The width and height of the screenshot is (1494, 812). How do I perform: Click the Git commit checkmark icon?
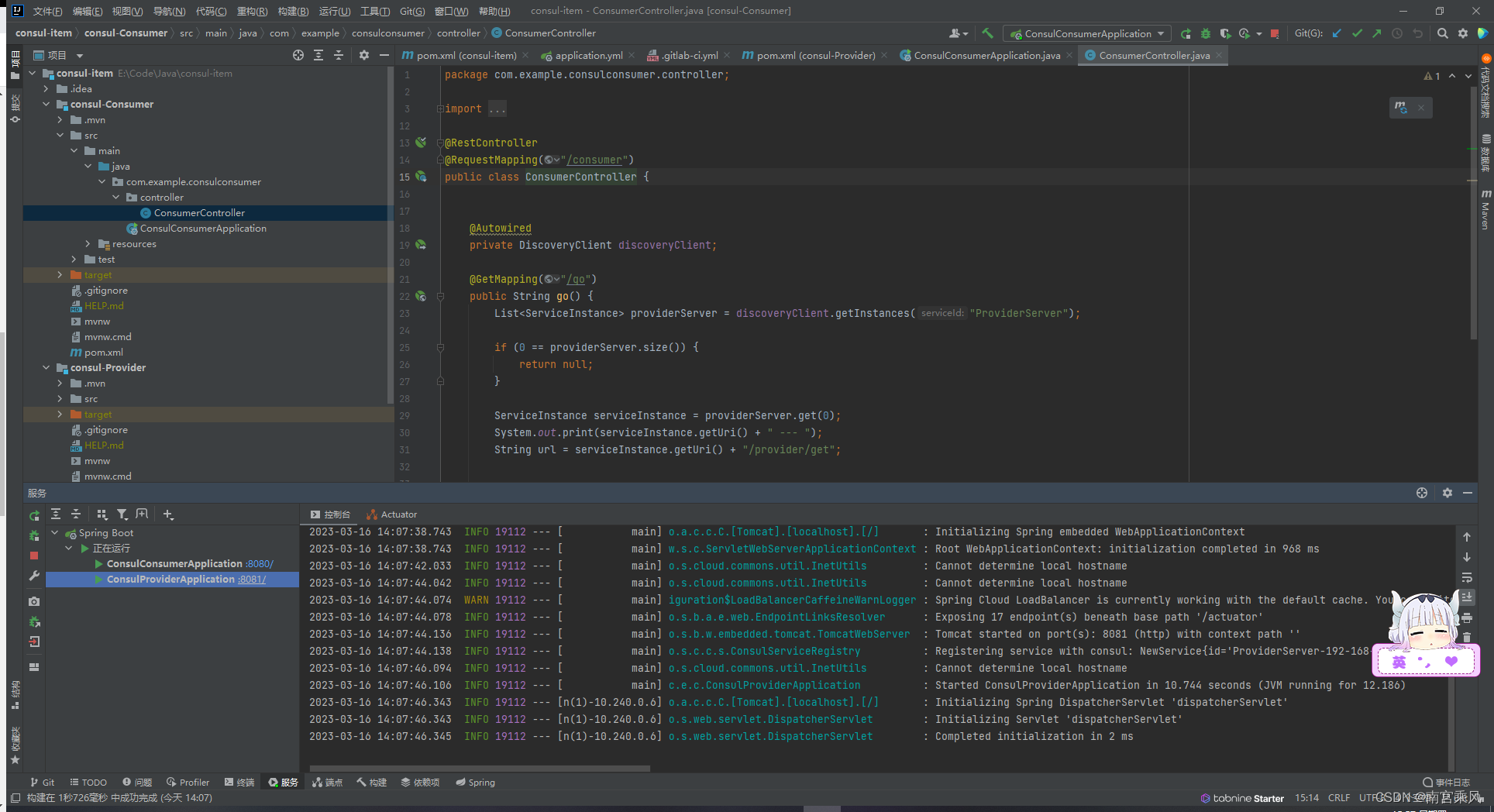1357,33
